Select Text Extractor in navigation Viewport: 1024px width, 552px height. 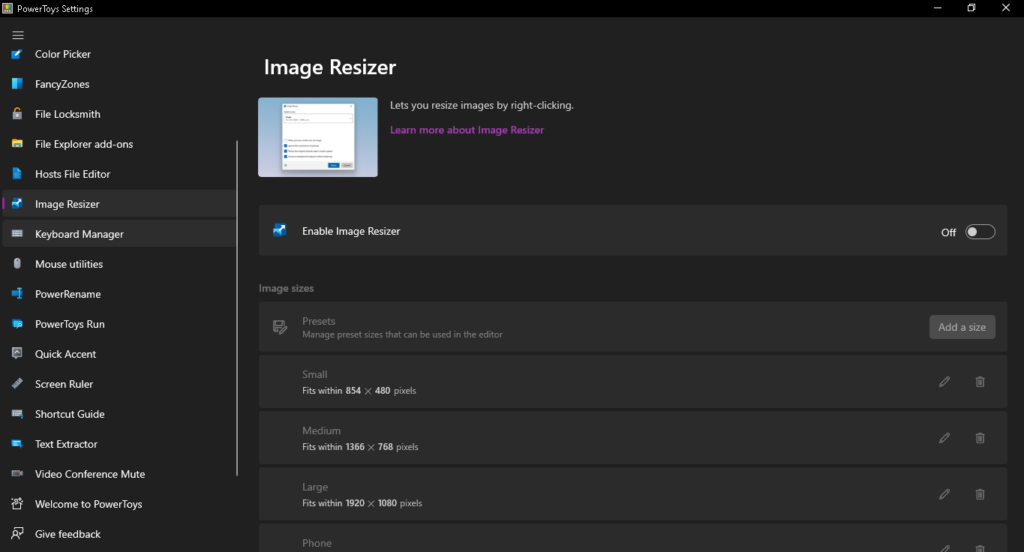coord(119,444)
